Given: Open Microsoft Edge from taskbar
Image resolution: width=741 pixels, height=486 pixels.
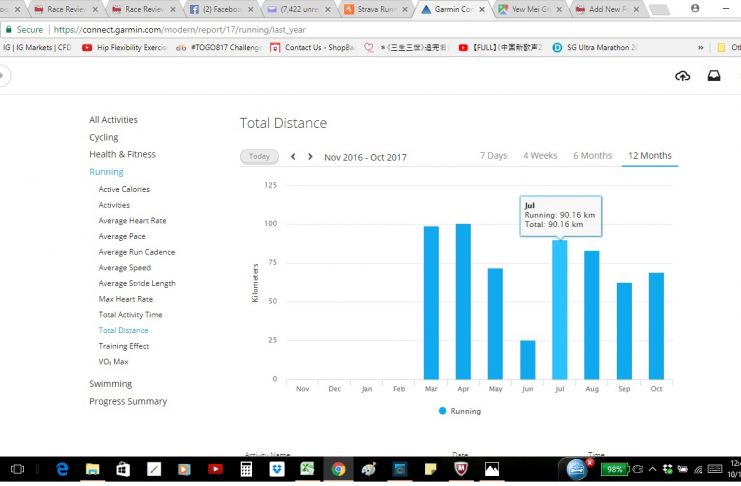Looking at the screenshot, I should click(62, 468).
